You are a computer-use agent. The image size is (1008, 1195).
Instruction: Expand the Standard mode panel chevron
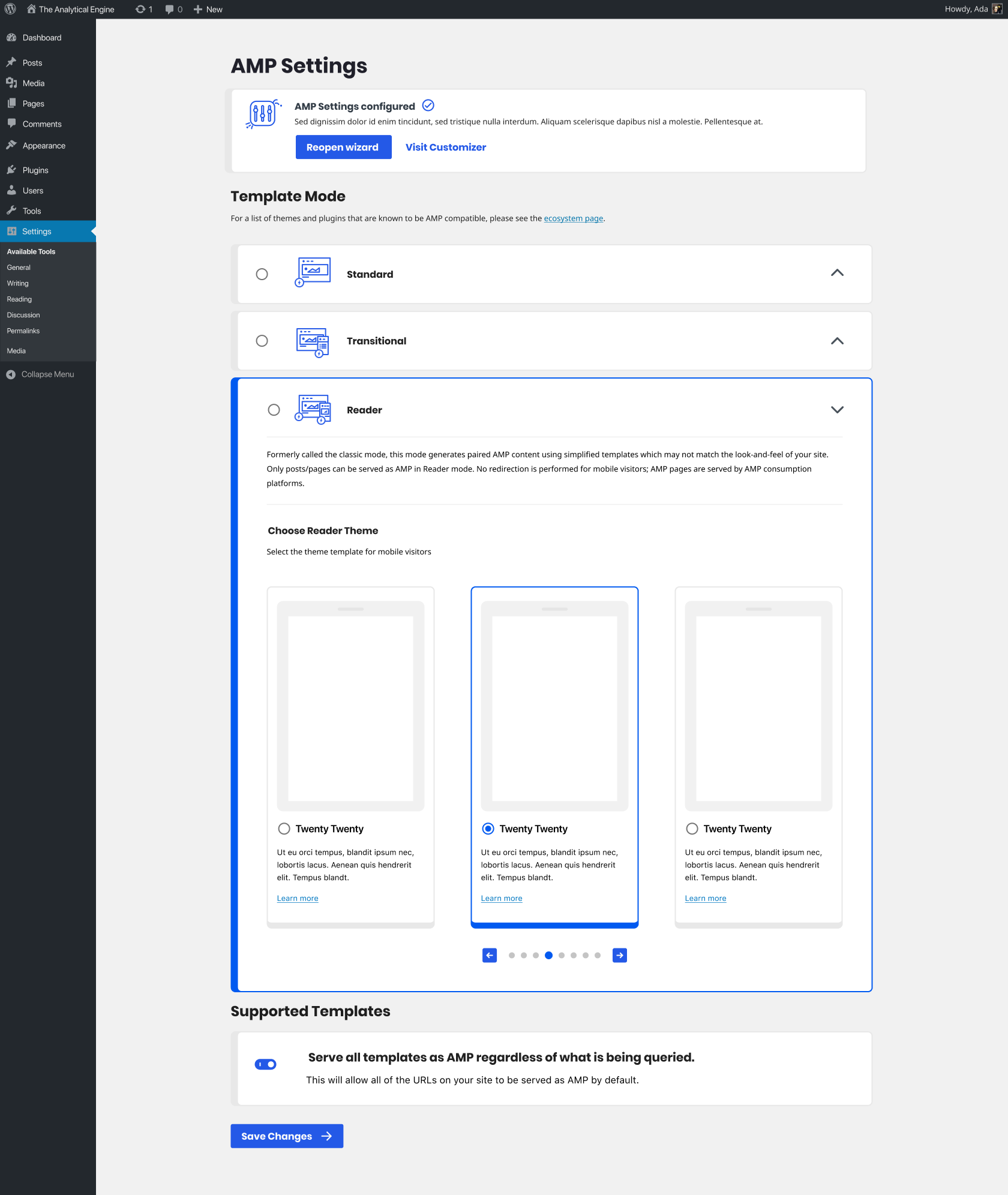837,273
